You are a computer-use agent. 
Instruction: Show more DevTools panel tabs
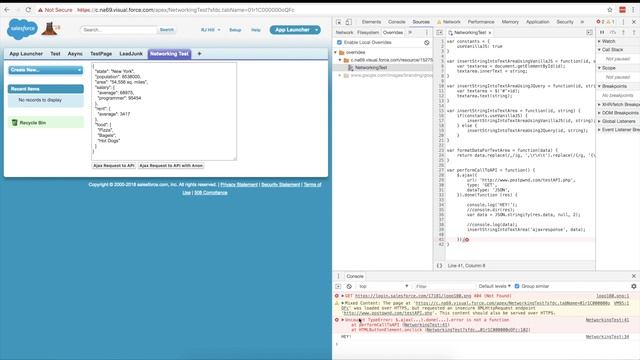click(x=582, y=22)
